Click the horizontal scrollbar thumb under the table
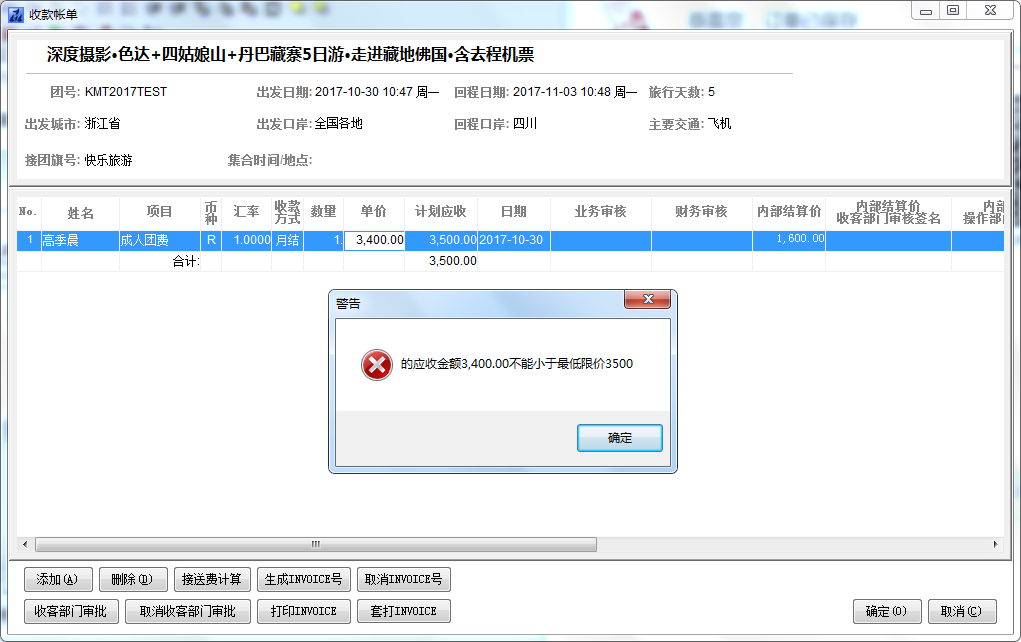This screenshot has width=1021, height=642. [316, 544]
